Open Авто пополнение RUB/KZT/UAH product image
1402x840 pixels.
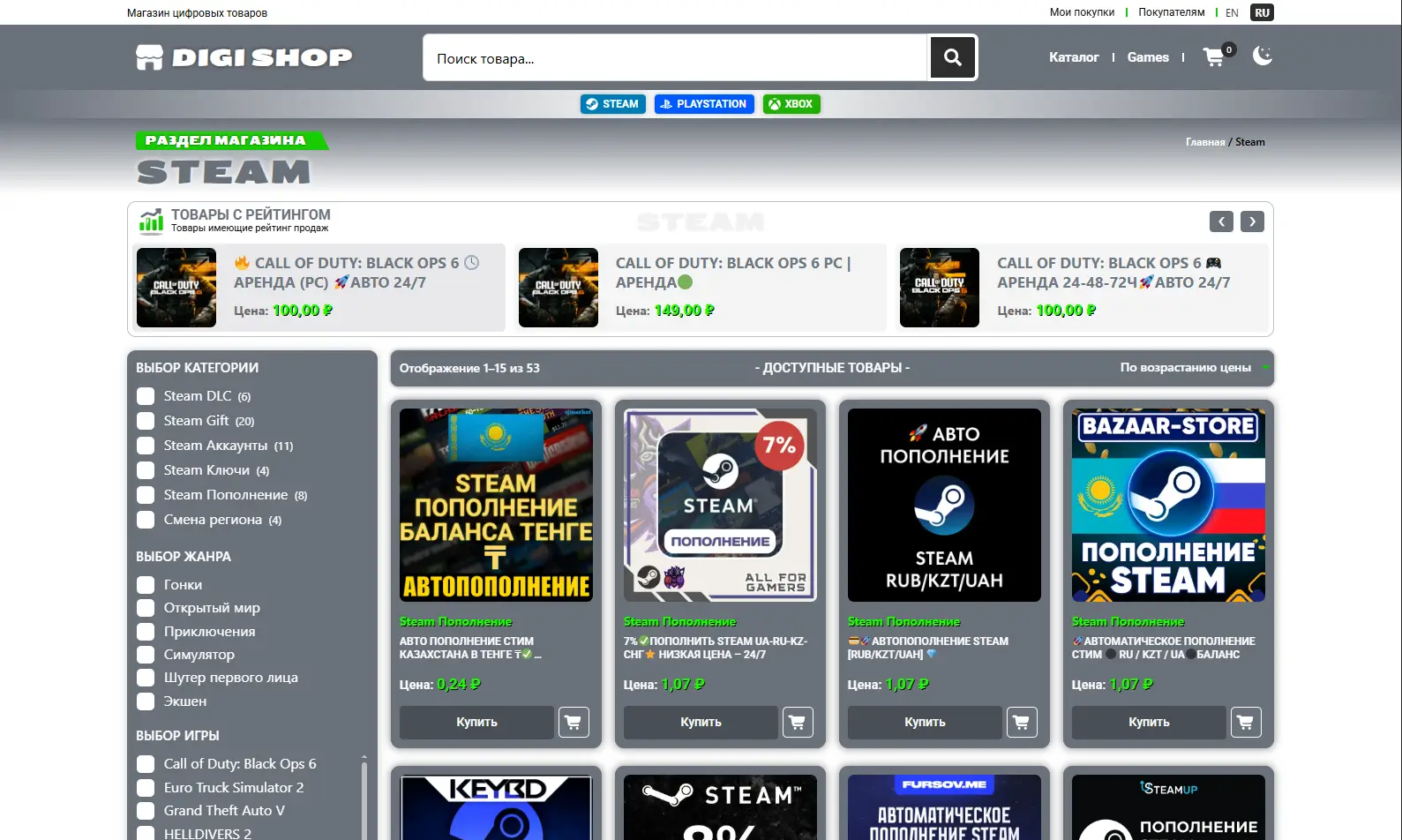944,505
